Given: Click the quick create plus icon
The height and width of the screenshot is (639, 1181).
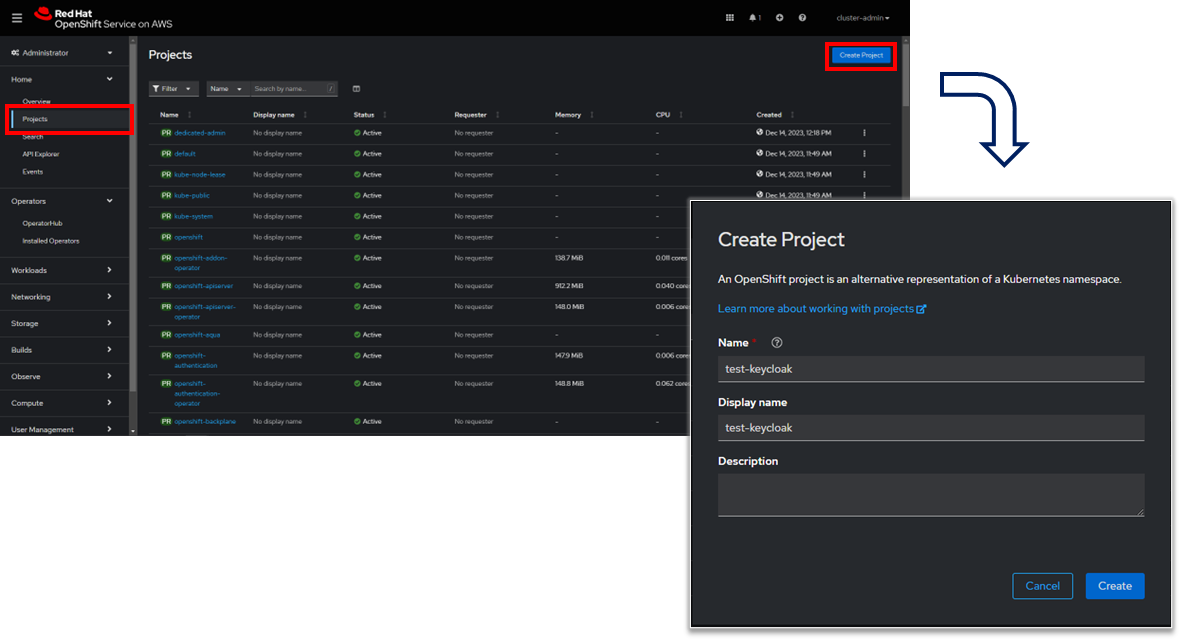Looking at the screenshot, I should click(x=779, y=17).
